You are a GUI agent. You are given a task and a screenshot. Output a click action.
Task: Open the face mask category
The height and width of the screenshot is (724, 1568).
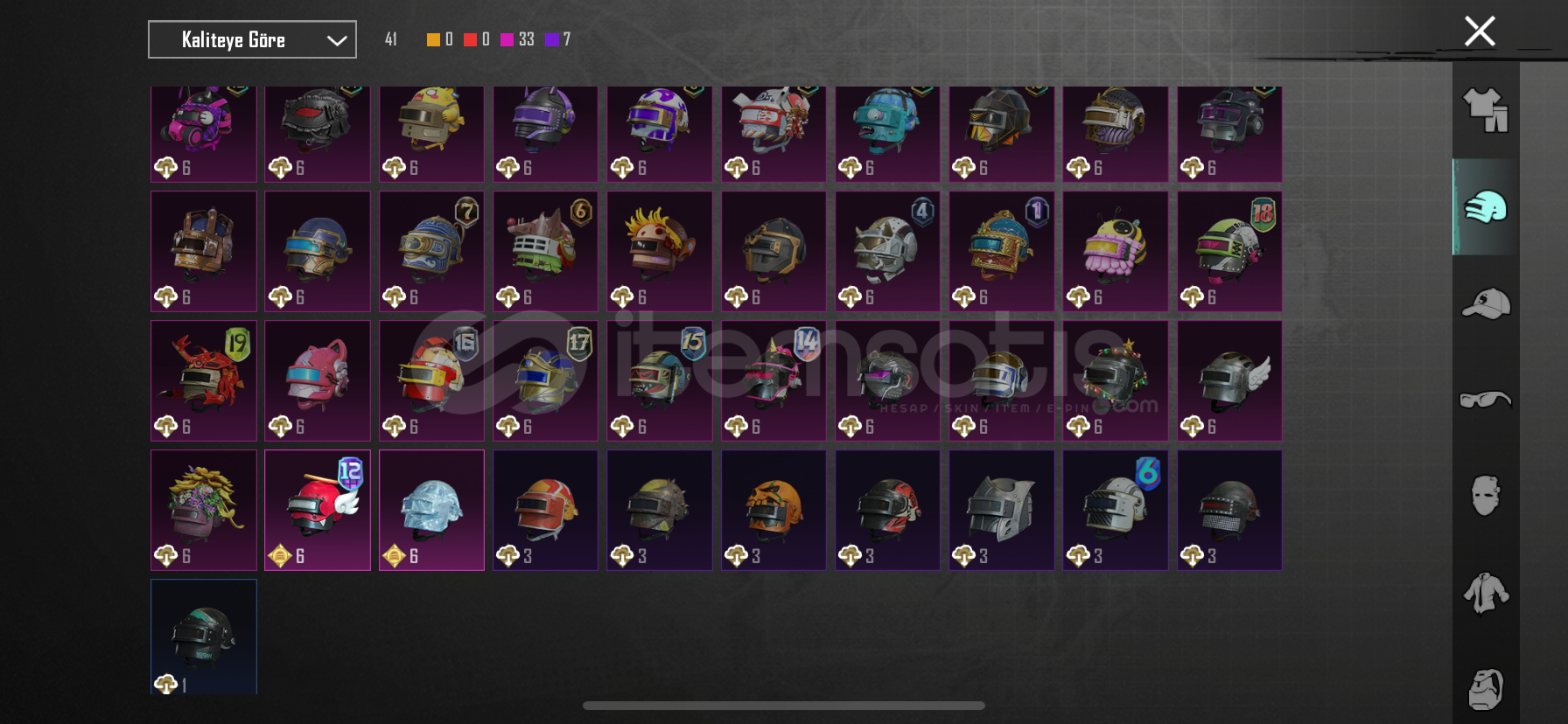[x=1486, y=496]
